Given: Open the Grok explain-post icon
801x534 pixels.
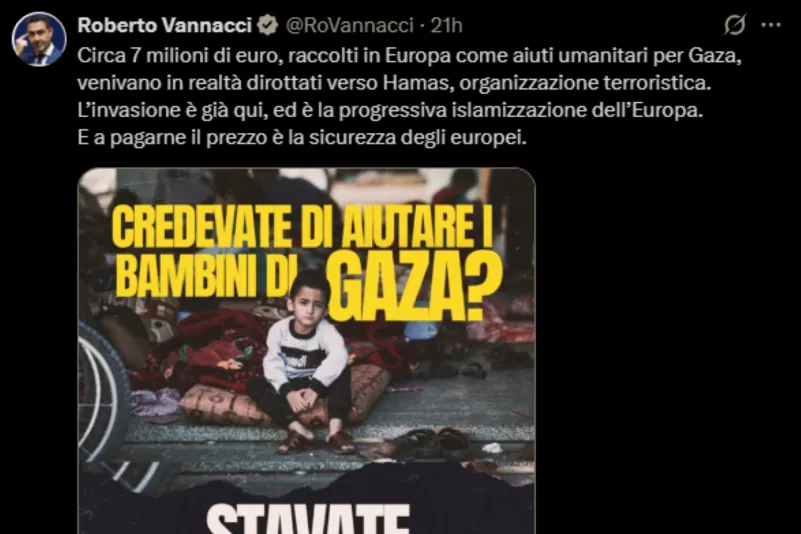Looking at the screenshot, I should pyautogui.click(x=735, y=24).
